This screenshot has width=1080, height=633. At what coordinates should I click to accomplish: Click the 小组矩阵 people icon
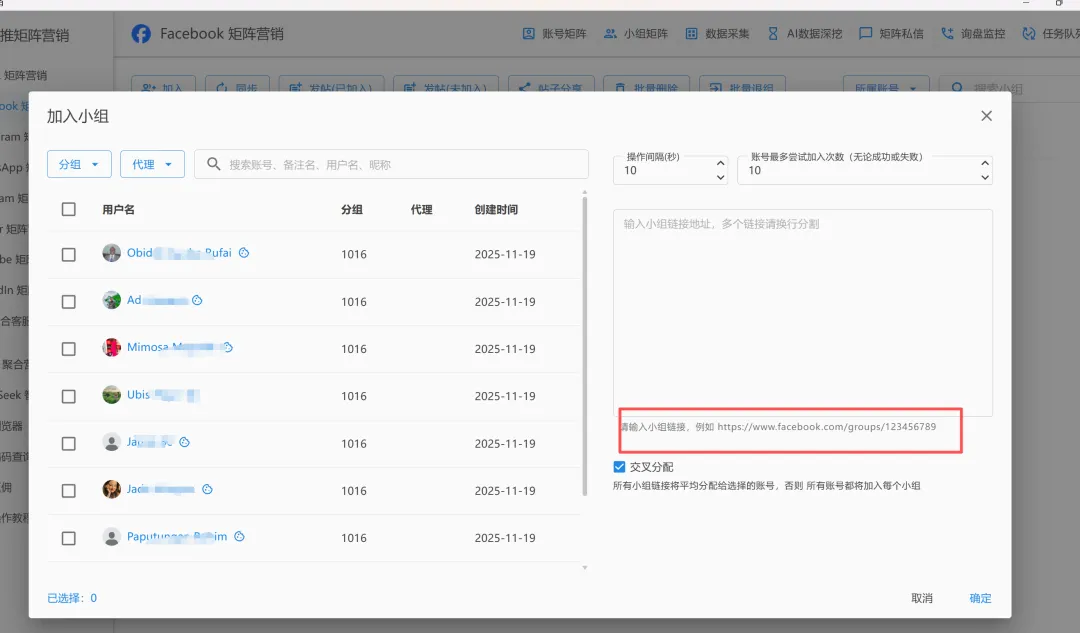click(608, 33)
